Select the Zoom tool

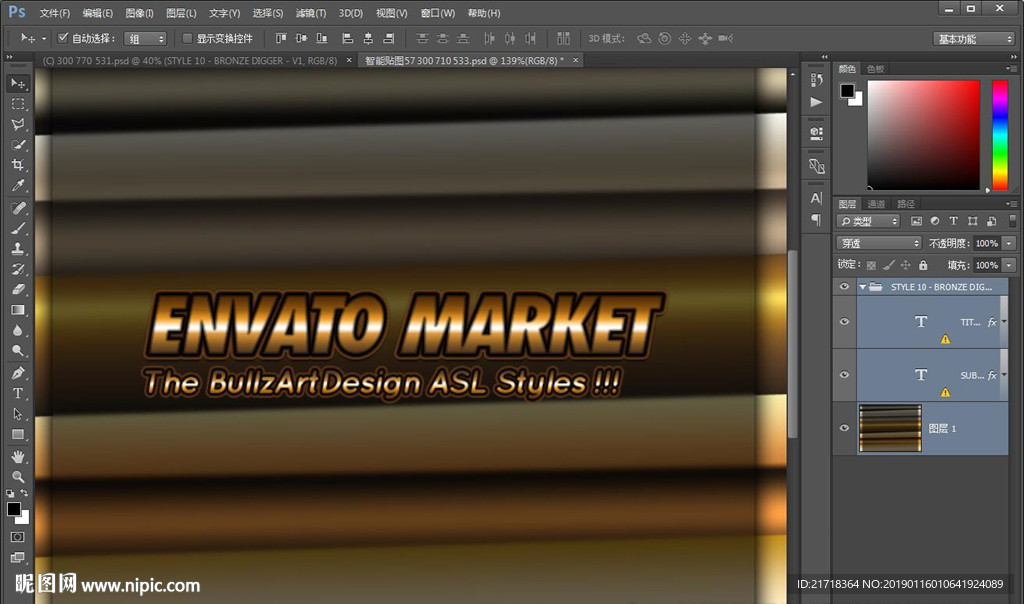[18, 477]
